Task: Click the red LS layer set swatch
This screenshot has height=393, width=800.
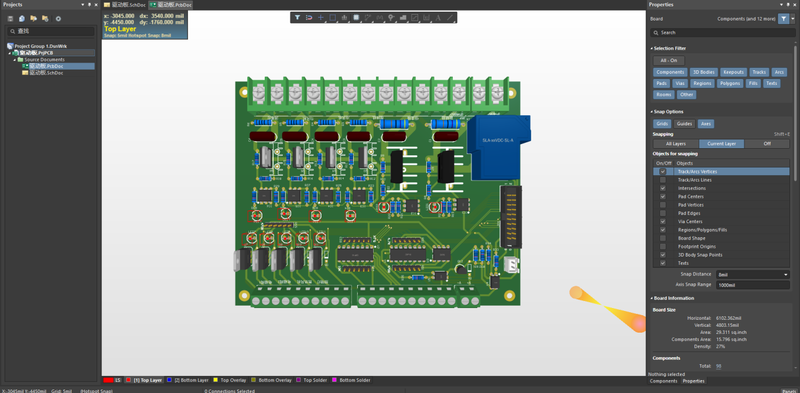Action: pyautogui.click(x=108, y=380)
